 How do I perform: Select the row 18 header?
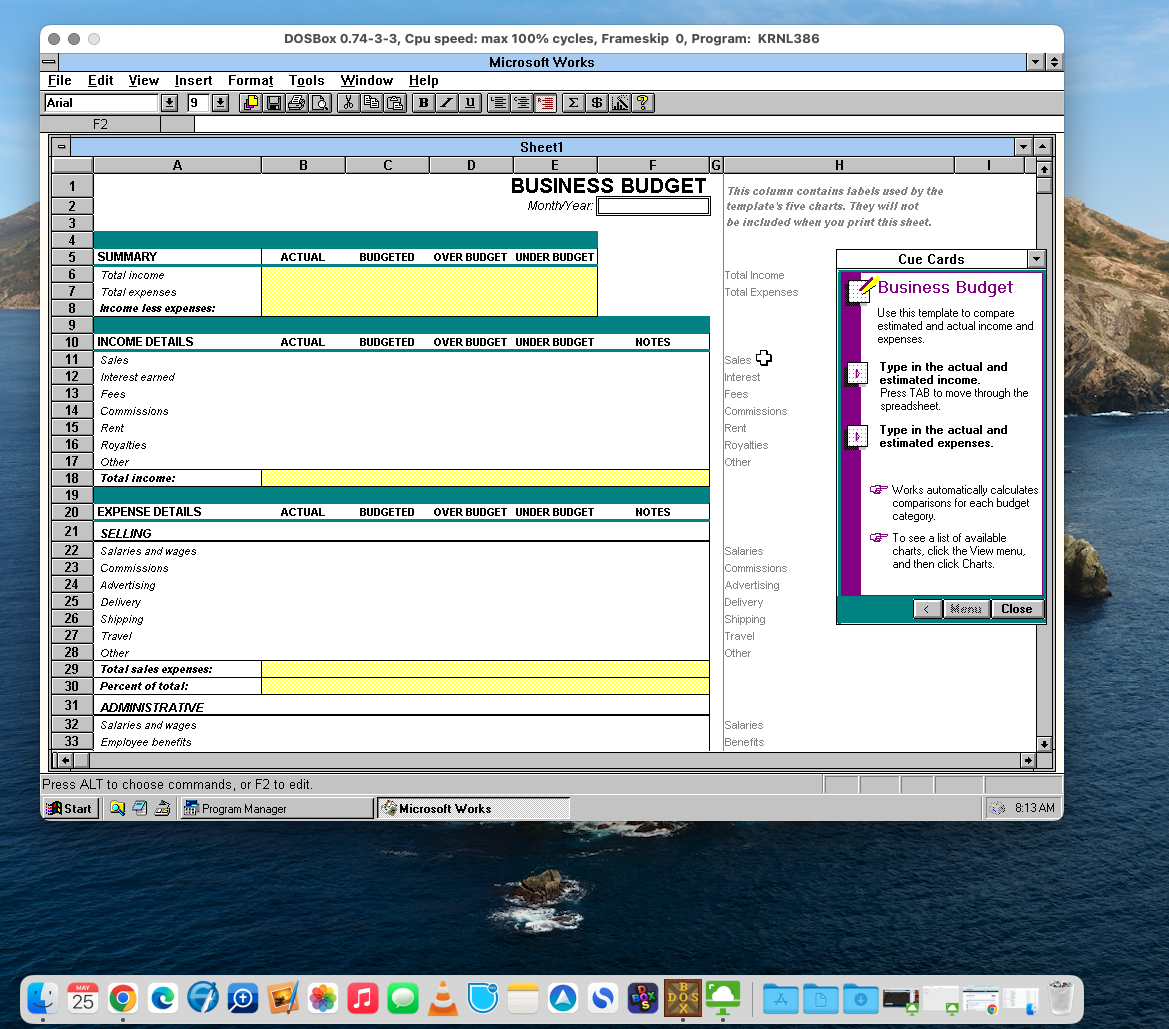click(72, 479)
